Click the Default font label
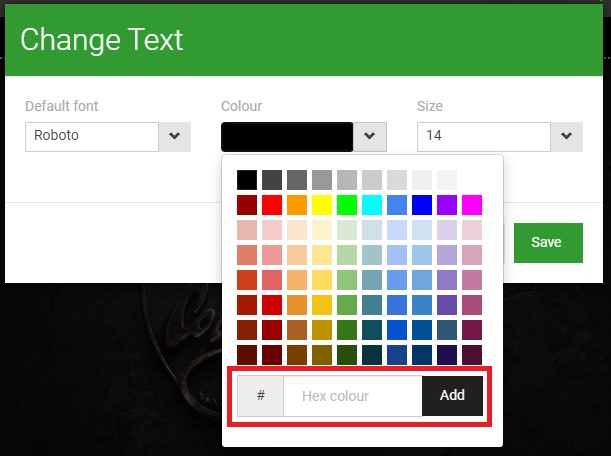 [x=62, y=106]
